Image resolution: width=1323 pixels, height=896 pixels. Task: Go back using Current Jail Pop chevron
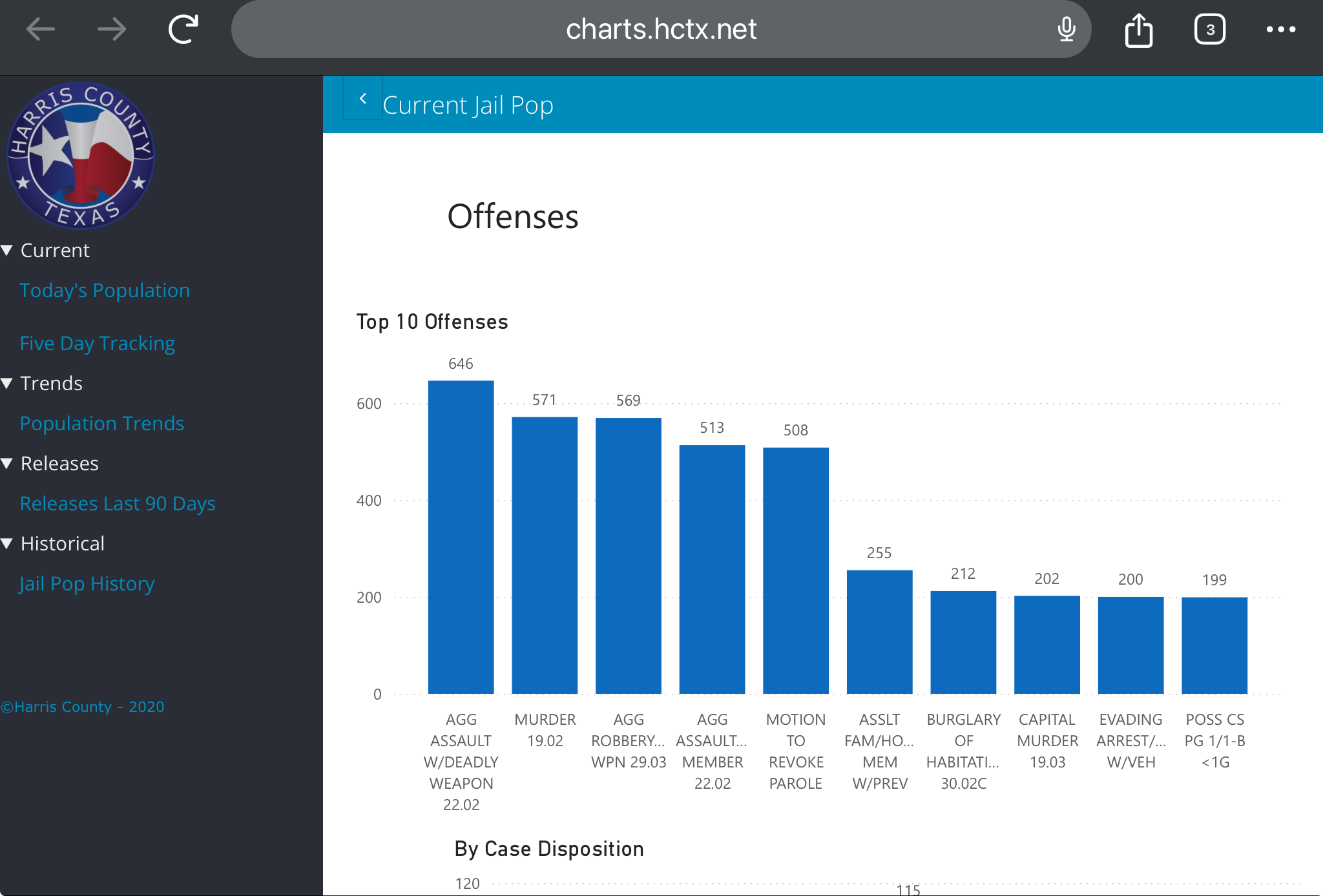pos(362,98)
